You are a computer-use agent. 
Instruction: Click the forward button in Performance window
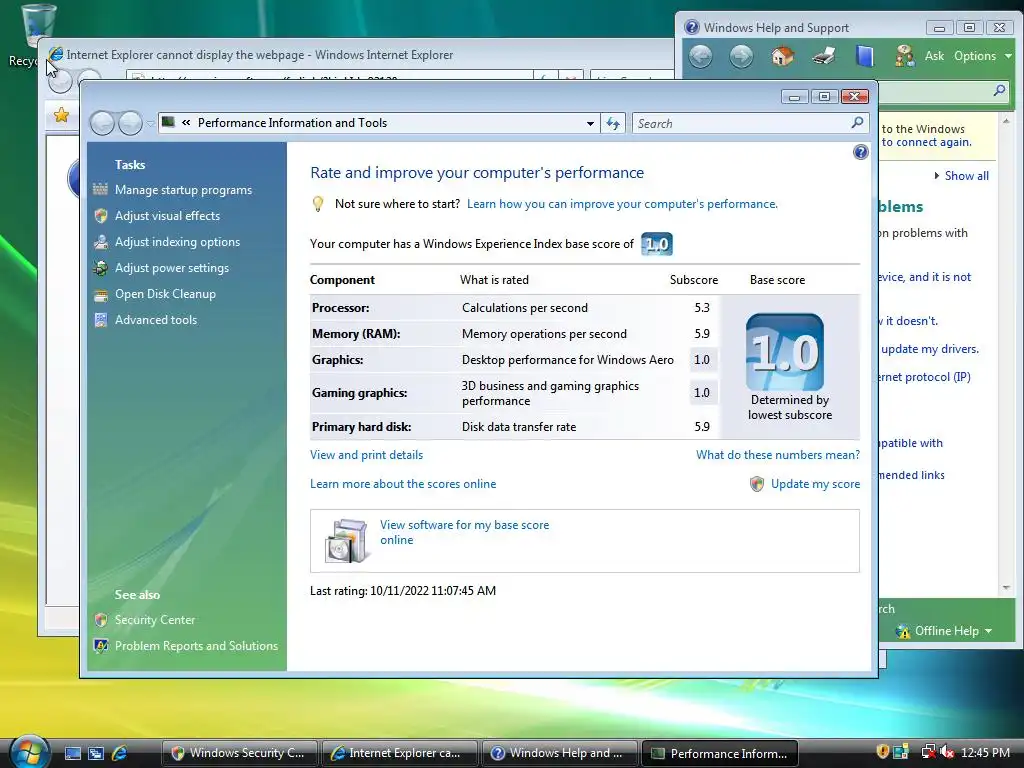130,123
